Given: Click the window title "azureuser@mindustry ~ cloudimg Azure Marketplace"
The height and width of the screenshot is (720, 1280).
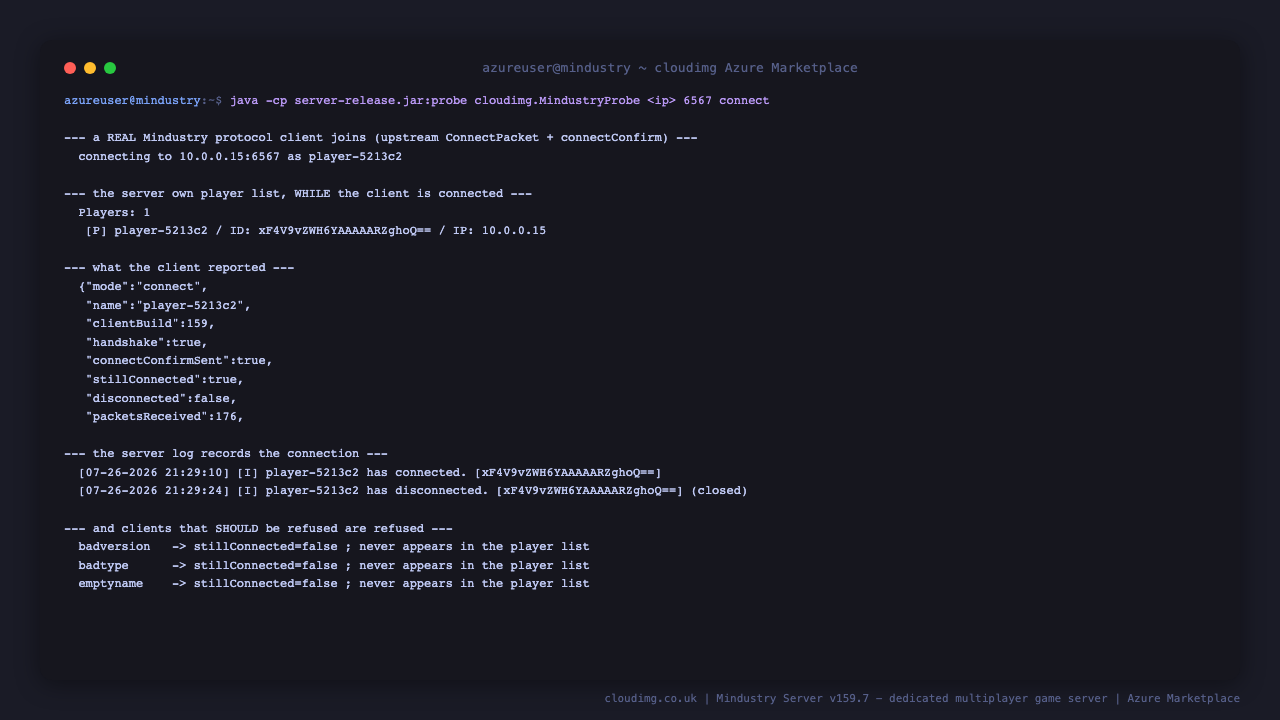Looking at the screenshot, I should [x=670, y=68].
